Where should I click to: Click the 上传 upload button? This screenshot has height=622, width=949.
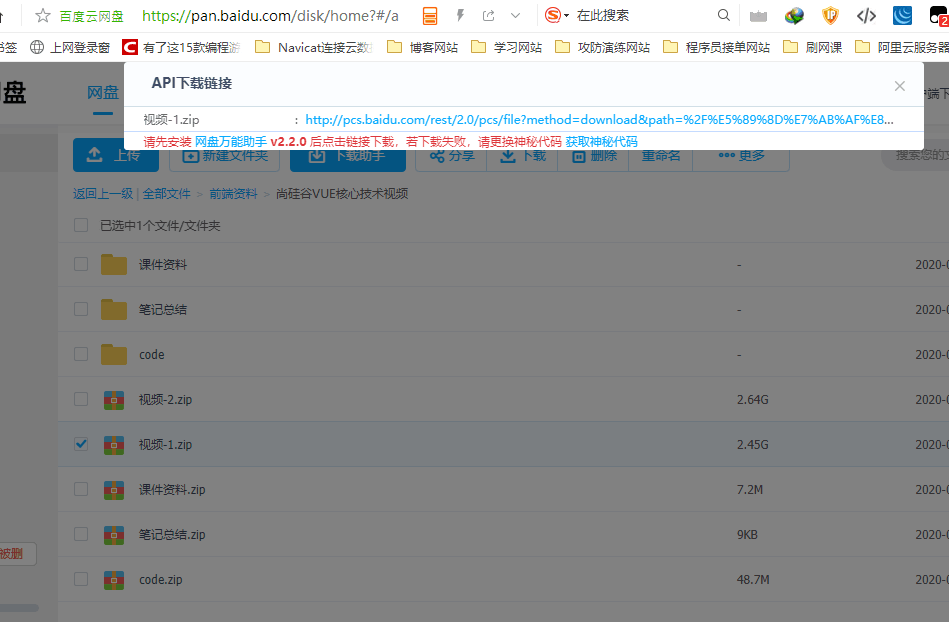pos(116,156)
